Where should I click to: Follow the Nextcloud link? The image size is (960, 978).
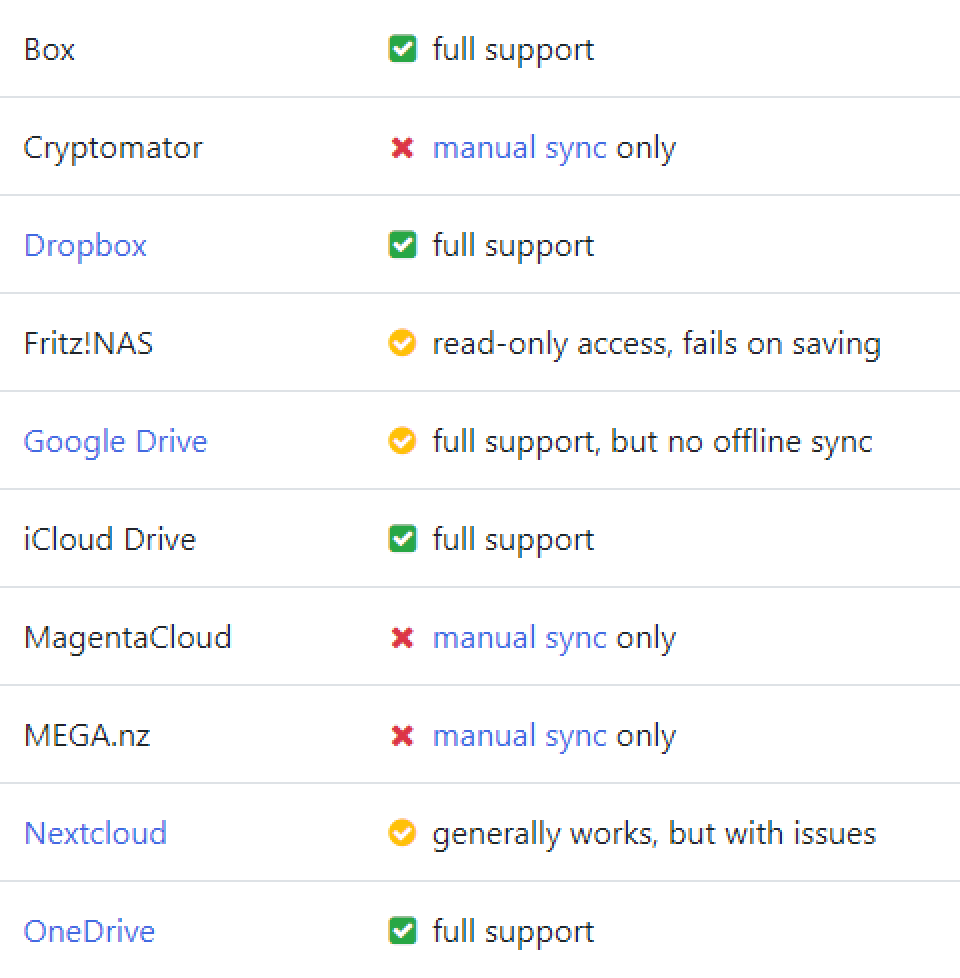tap(95, 833)
